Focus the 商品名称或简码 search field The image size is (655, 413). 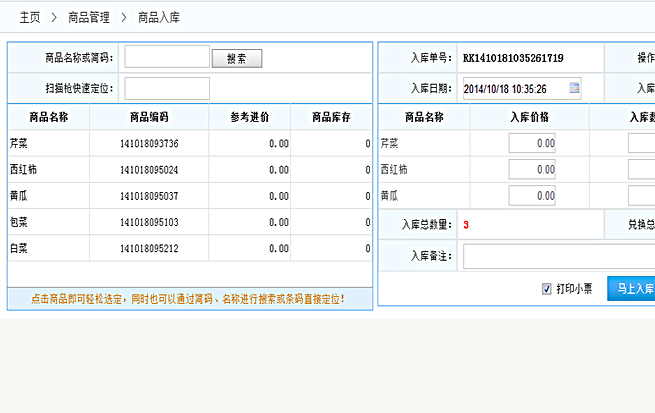[167, 56]
